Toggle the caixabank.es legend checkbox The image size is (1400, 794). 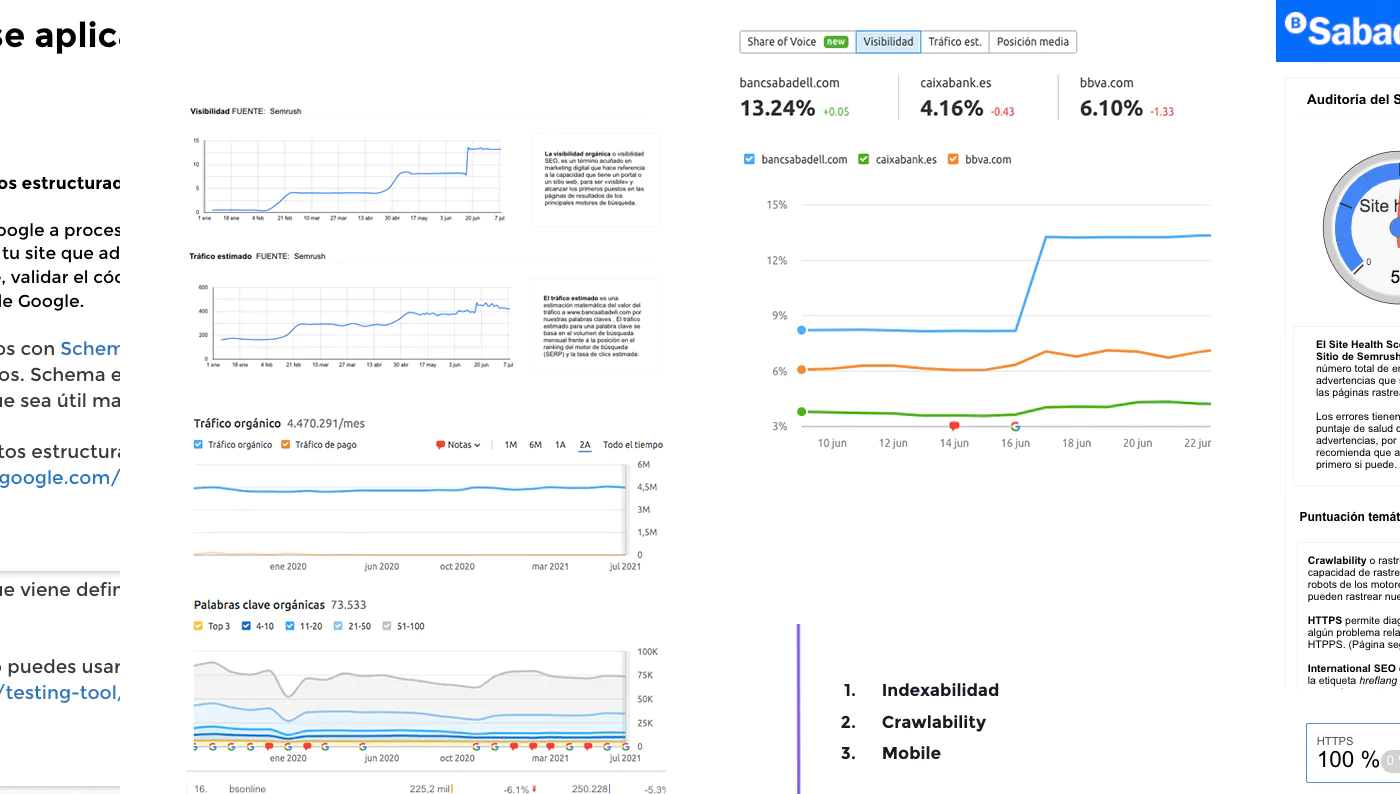(865, 159)
